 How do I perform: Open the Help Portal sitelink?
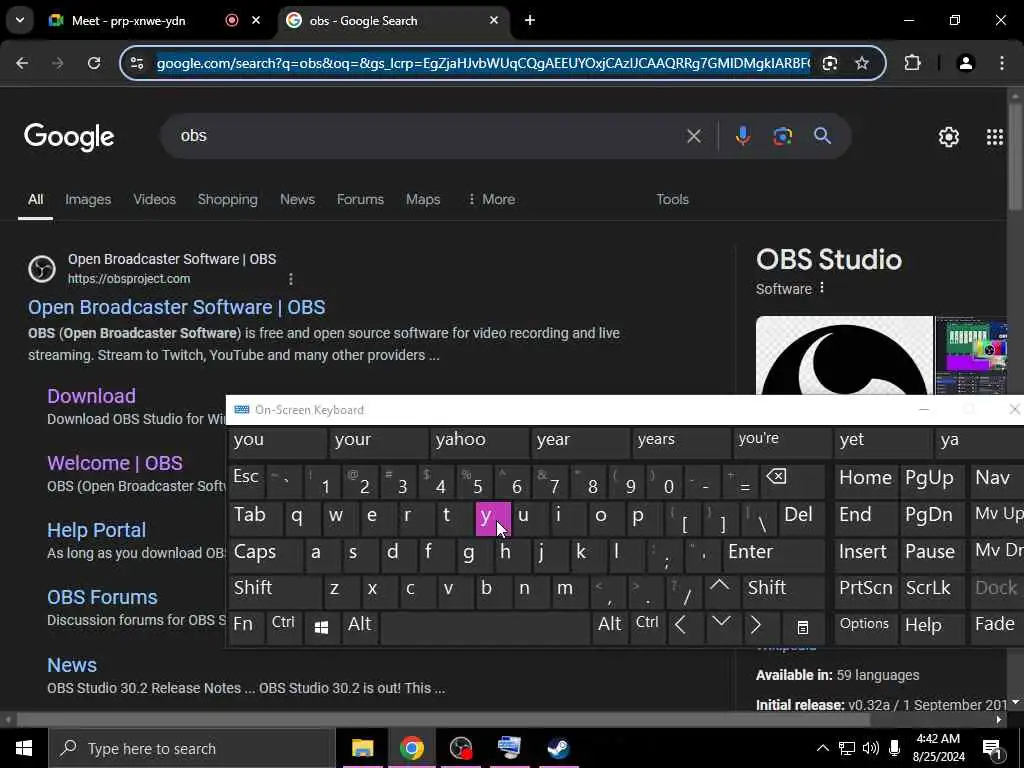click(97, 530)
